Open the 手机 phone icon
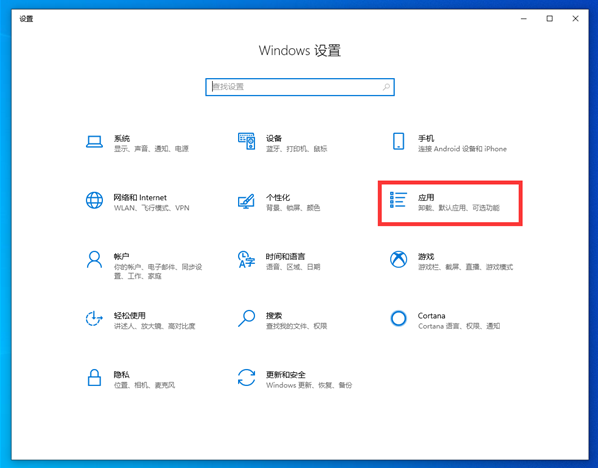 click(x=399, y=142)
